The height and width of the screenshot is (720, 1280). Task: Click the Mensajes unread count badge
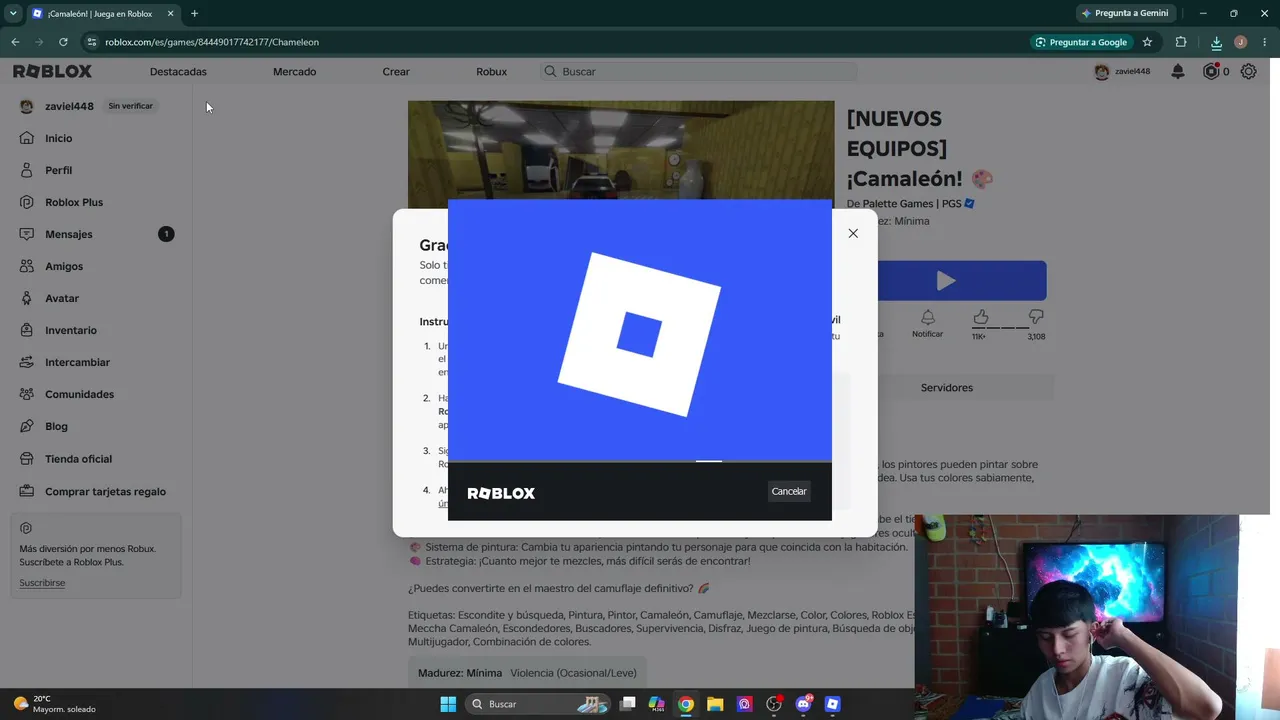(166, 234)
